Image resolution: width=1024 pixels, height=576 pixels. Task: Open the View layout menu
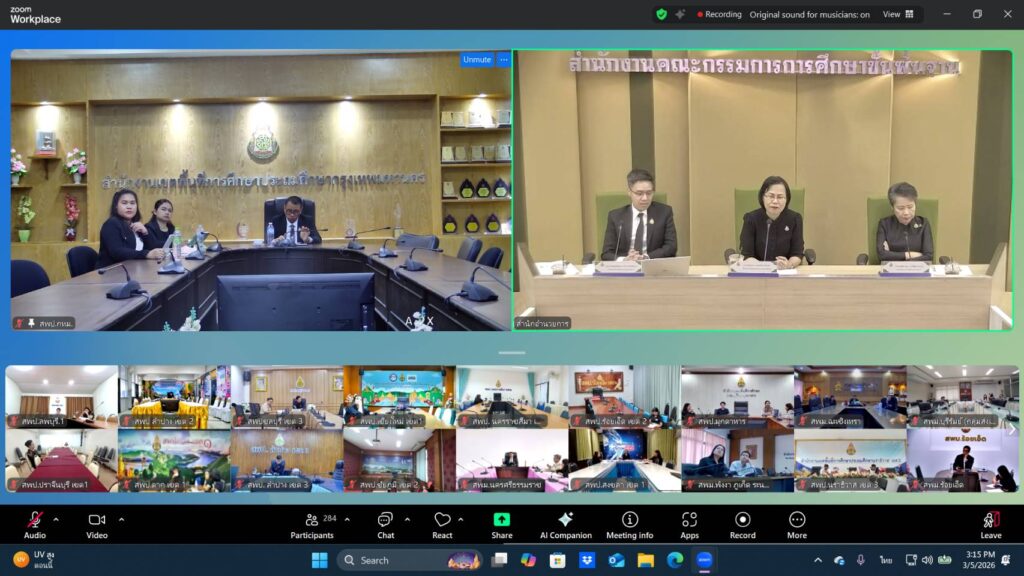click(897, 14)
